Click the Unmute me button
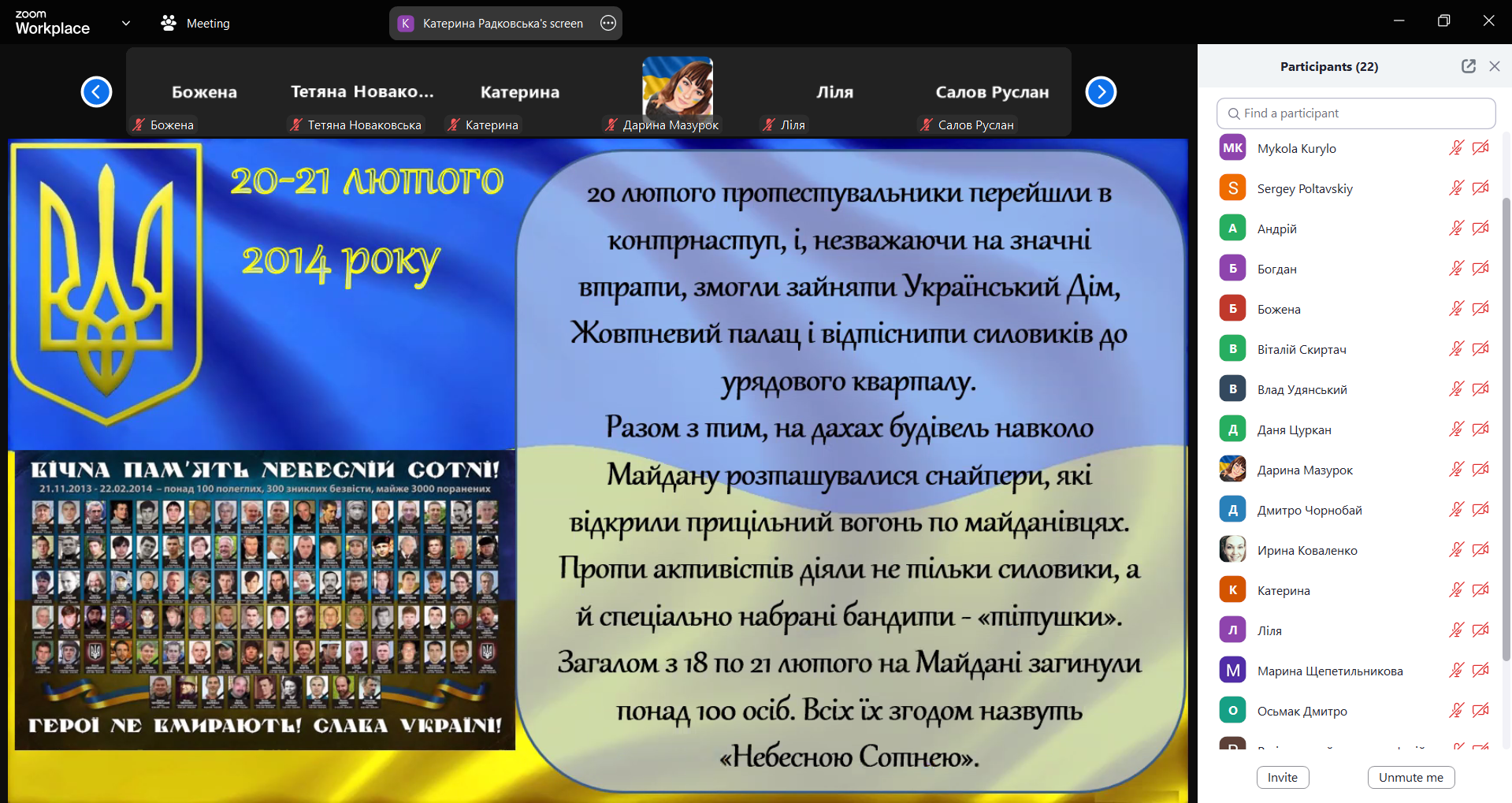The image size is (1512, 803). click(x=1410, y=777)
